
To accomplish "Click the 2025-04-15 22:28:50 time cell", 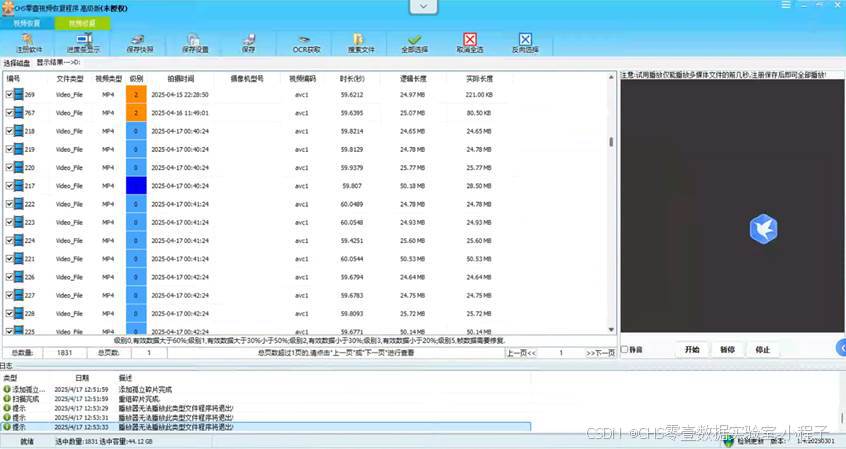I will coord(180,94).
